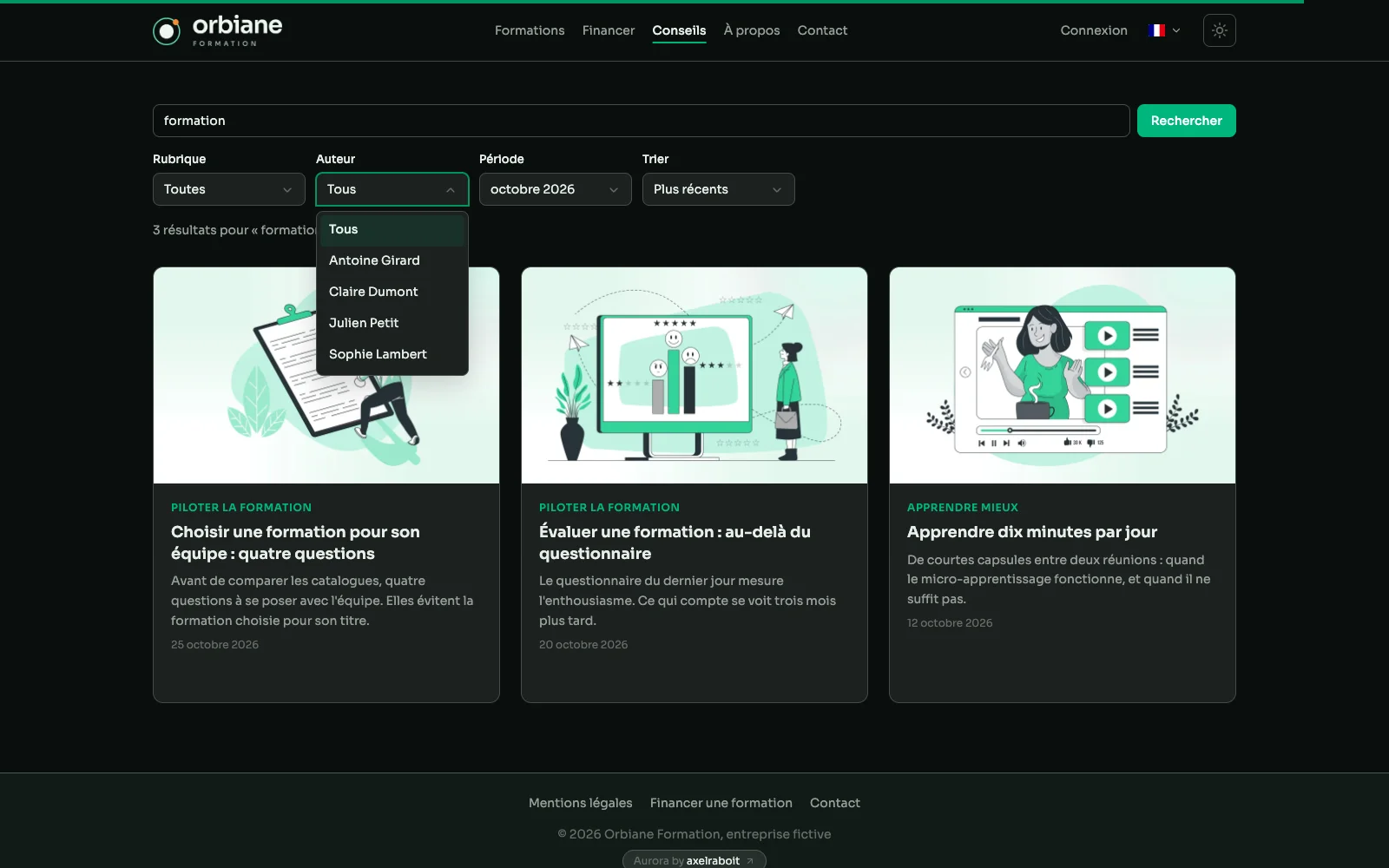This screenshot has height=868, width=1389.
Task: Click the "APPRENDRE MIEUX" category label
Action: click(963, 508)
